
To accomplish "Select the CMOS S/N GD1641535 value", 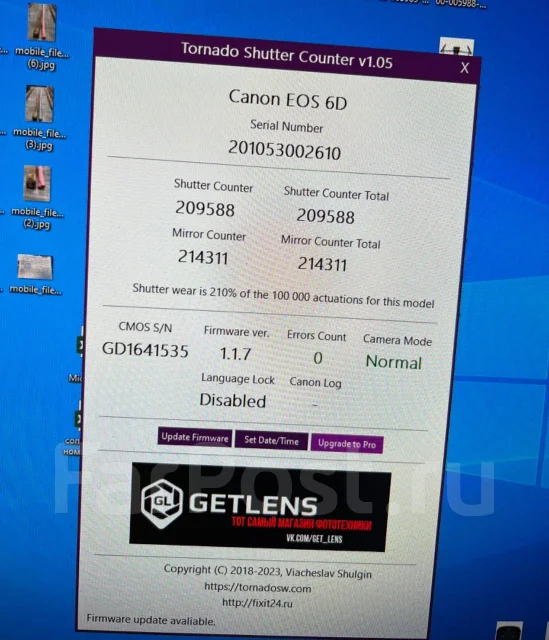I will coord(145,350).
